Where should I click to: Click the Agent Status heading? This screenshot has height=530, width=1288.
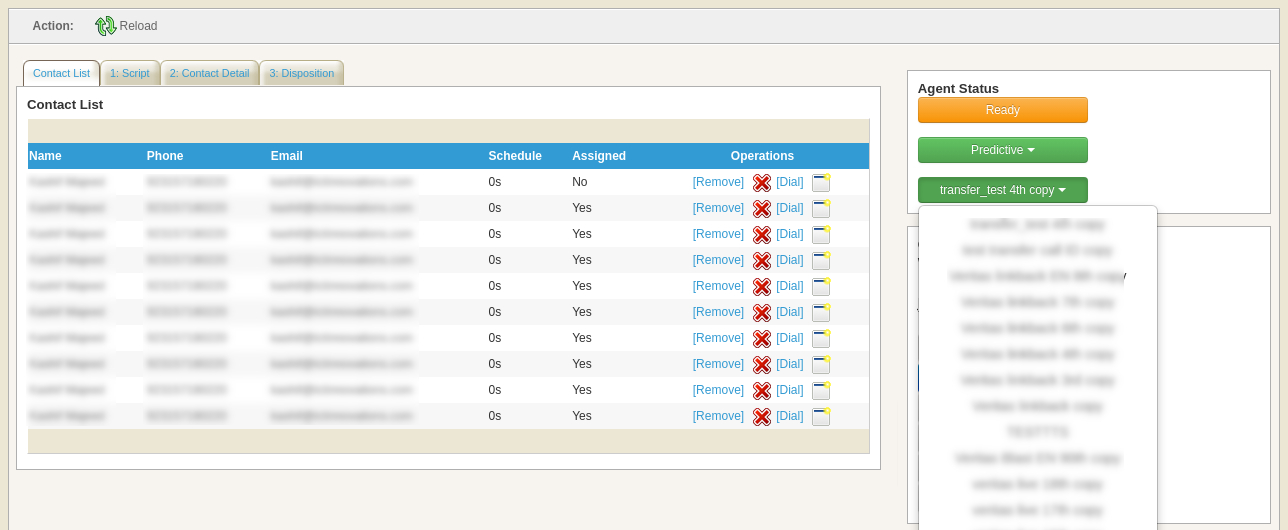click(958, 88)
